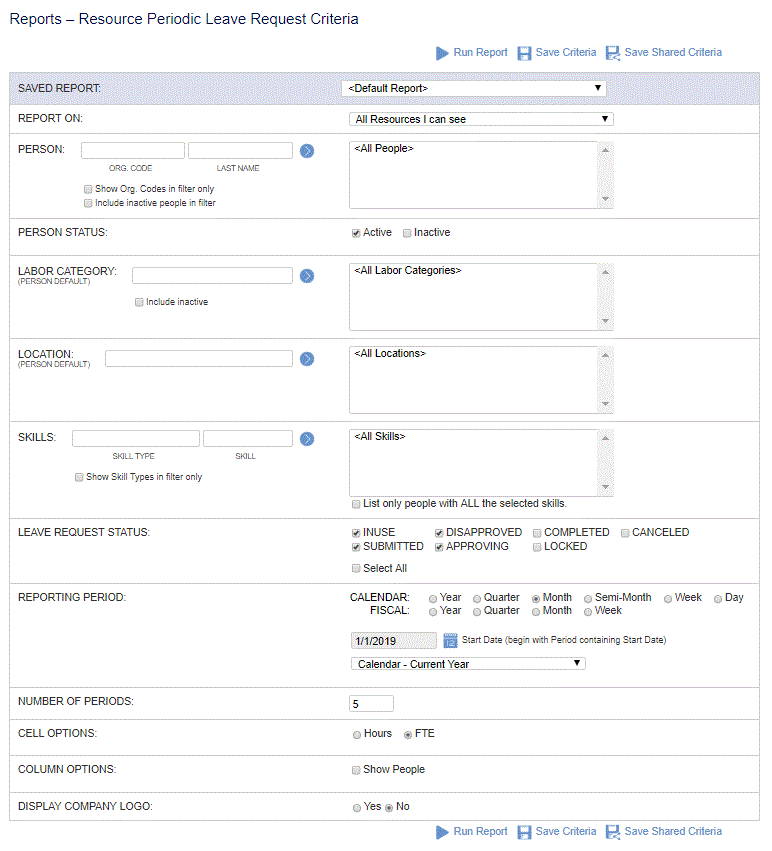Select Semi-Month reporting period
772x851 pixels.
click(x=588, y=599)
